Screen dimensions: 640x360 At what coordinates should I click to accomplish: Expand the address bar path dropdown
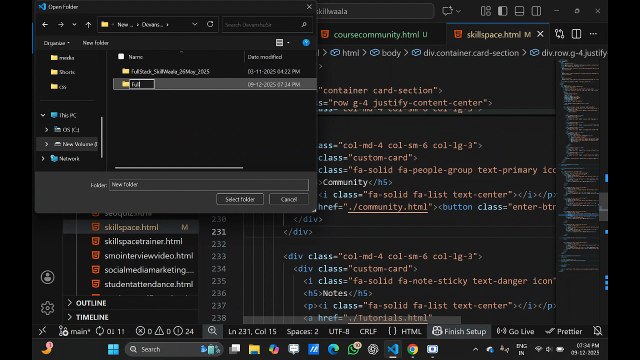pyautogui.click(x=195, y=24)
